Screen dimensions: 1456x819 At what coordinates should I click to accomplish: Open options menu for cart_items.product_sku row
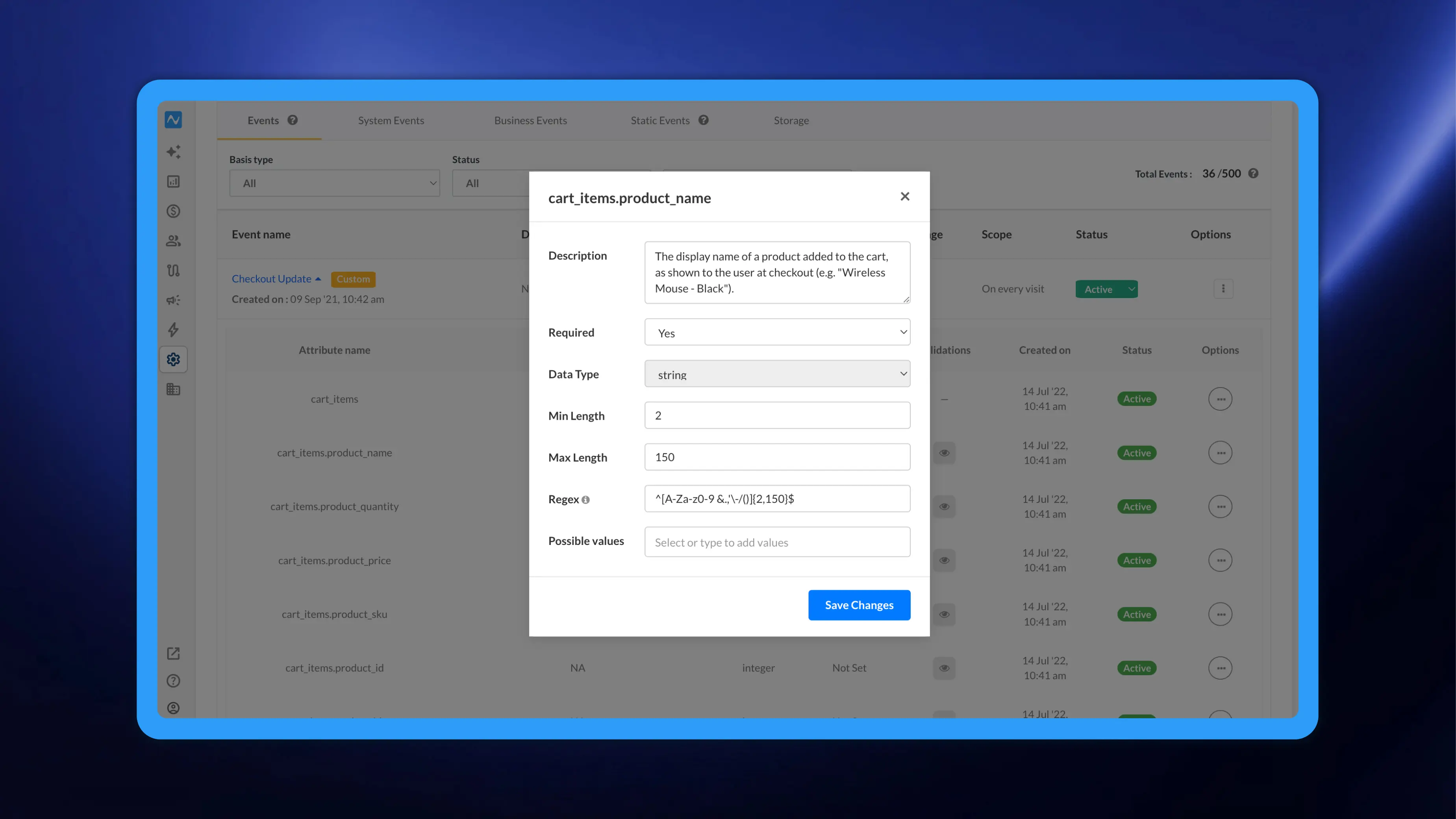click(x=1220, y=614)
